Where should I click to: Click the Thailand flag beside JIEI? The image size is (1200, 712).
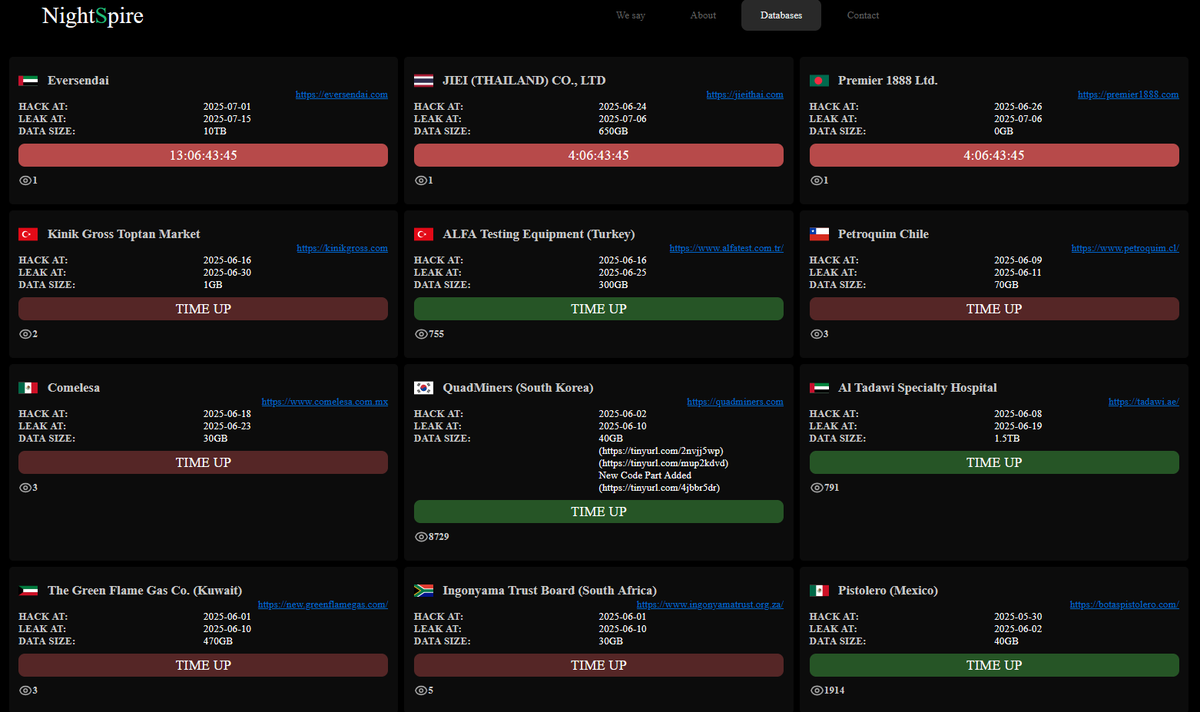[424, 81]
